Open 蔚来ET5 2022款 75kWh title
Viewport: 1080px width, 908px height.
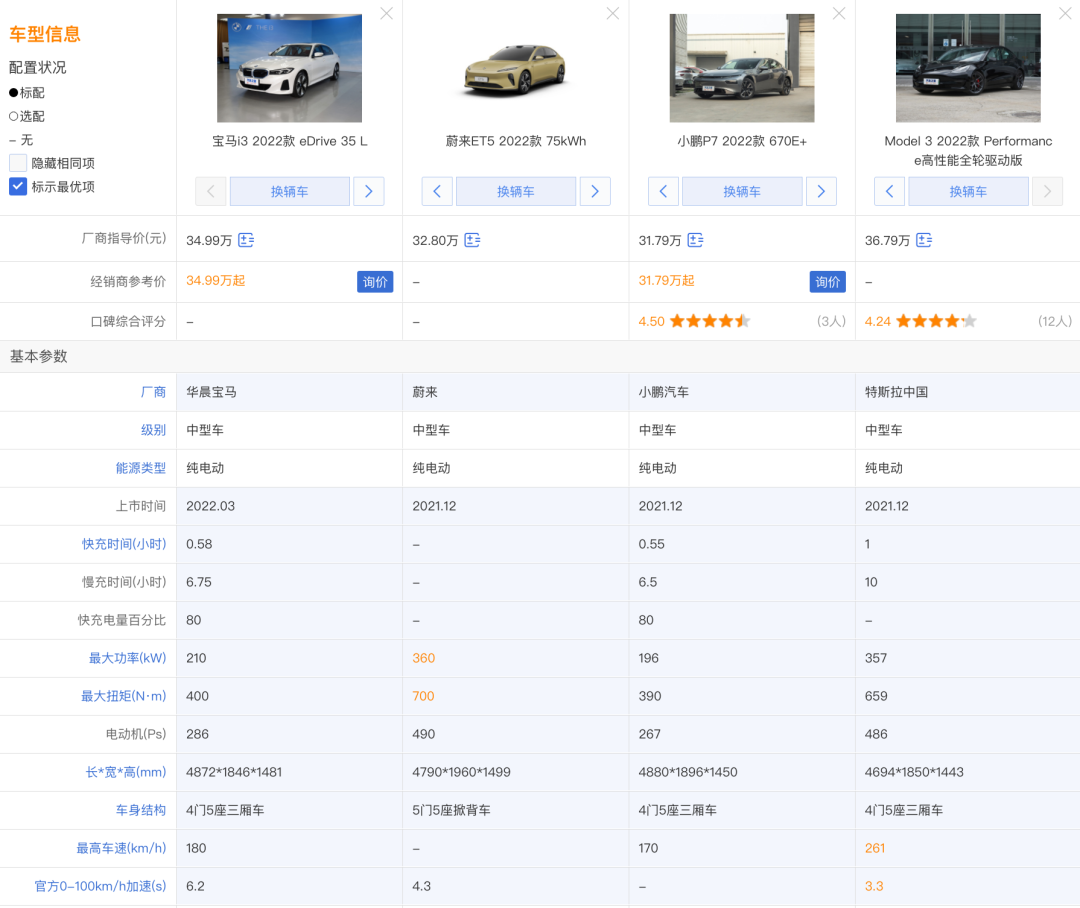coord(516,141)
